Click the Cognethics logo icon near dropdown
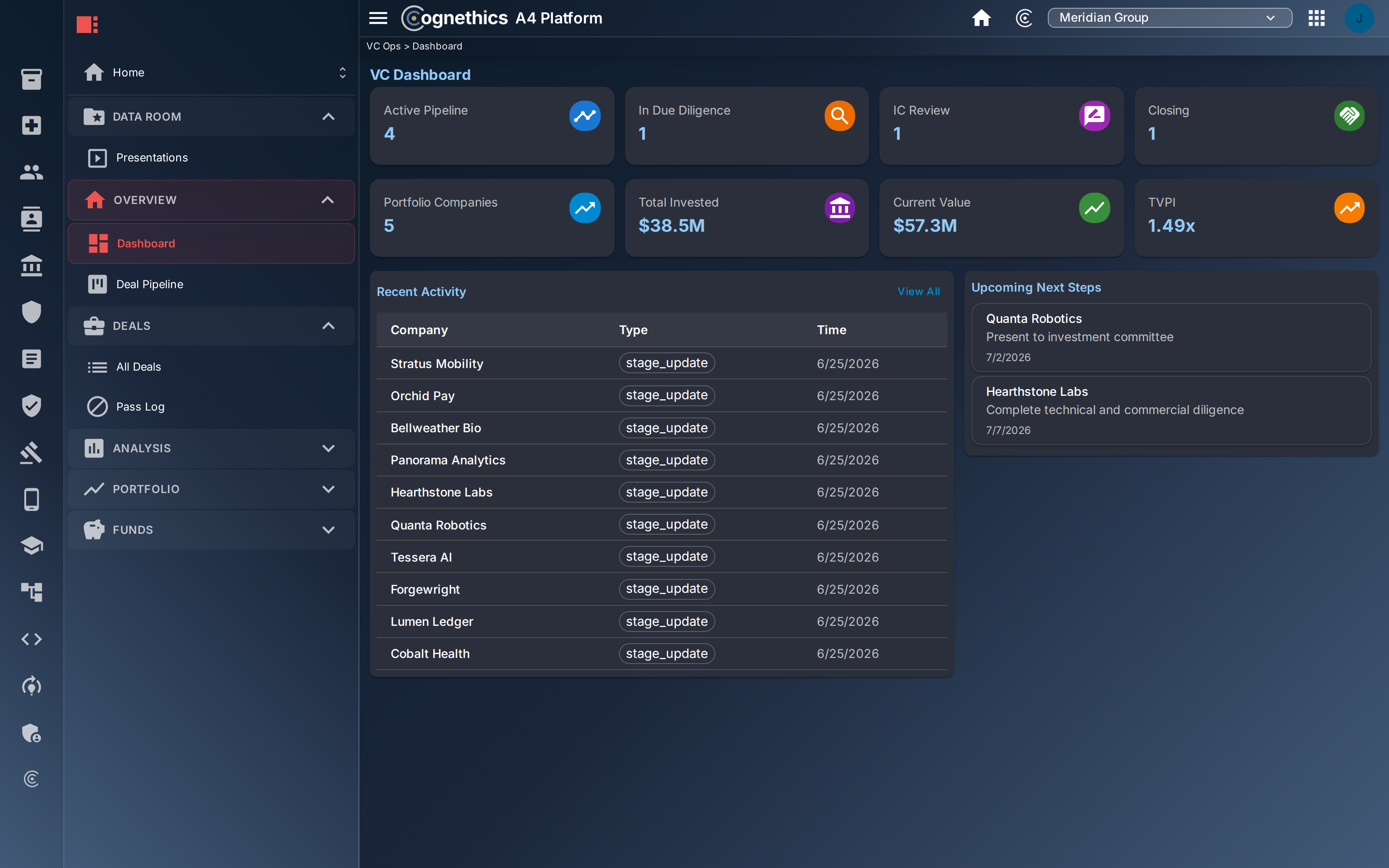The image size is (1389, 868). tap(1024, 18)
